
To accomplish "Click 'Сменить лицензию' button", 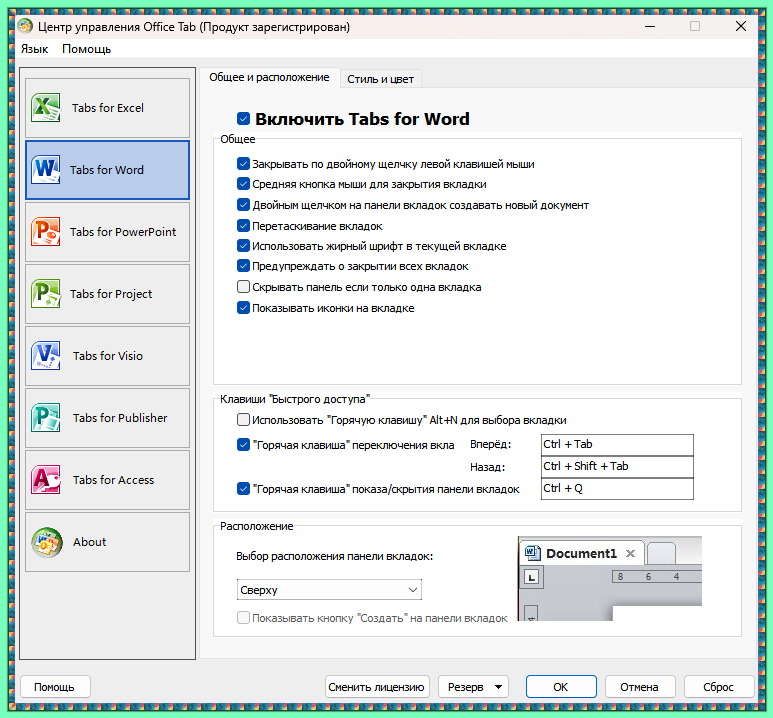I will [377, 687].
